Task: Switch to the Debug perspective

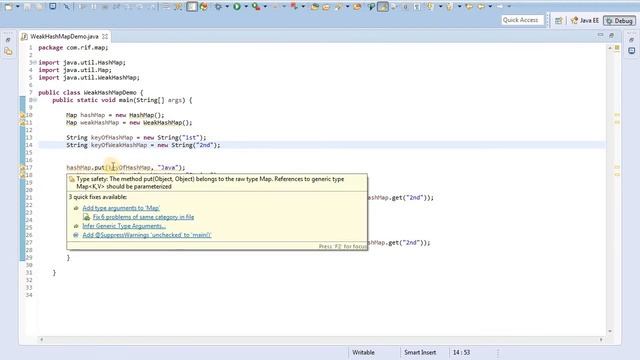Action: point(619,20)
